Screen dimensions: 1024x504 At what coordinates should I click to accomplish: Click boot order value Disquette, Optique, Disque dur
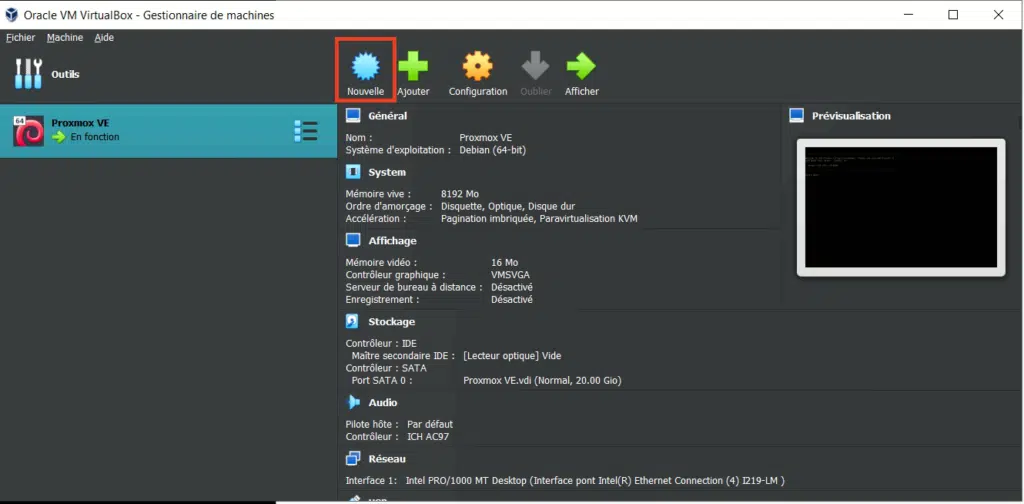coord(508,206)
